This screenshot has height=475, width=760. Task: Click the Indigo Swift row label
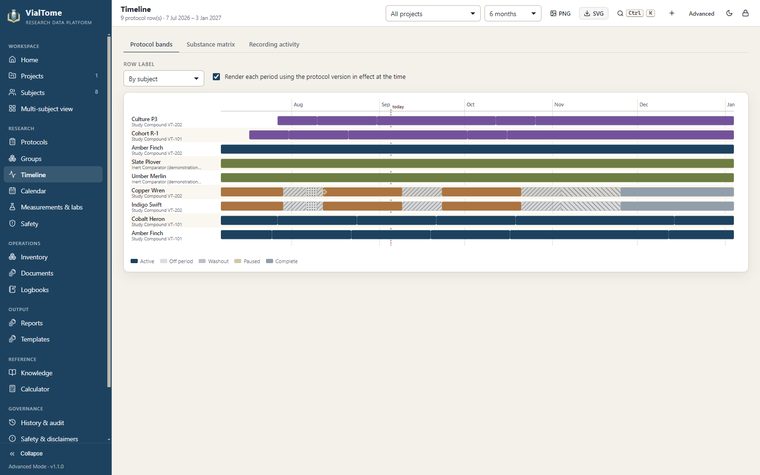(146, 205)
